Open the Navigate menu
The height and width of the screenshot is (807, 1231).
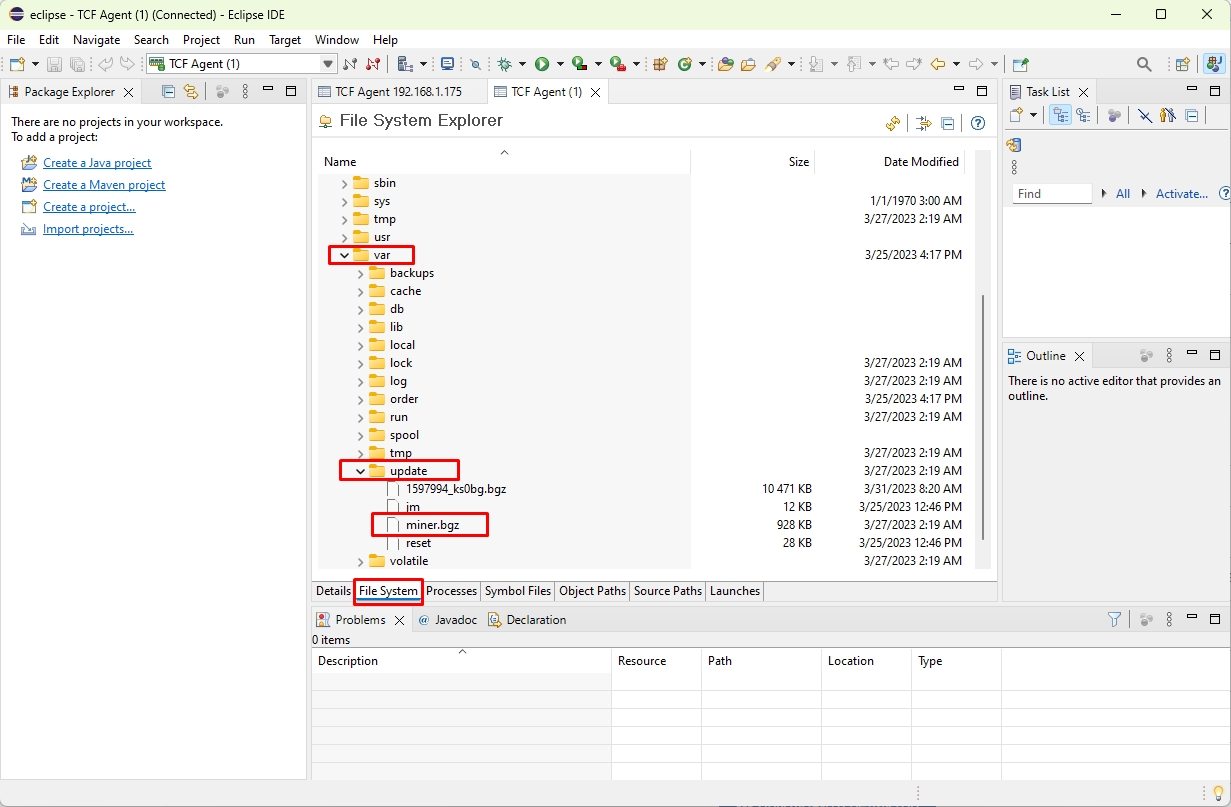click(96, 40)
